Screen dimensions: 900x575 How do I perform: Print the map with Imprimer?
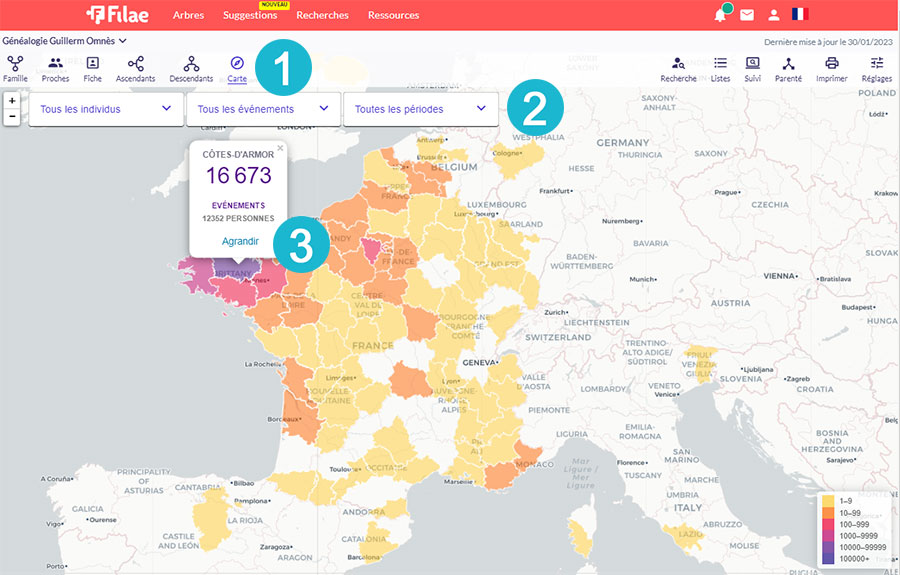[831, 67]
